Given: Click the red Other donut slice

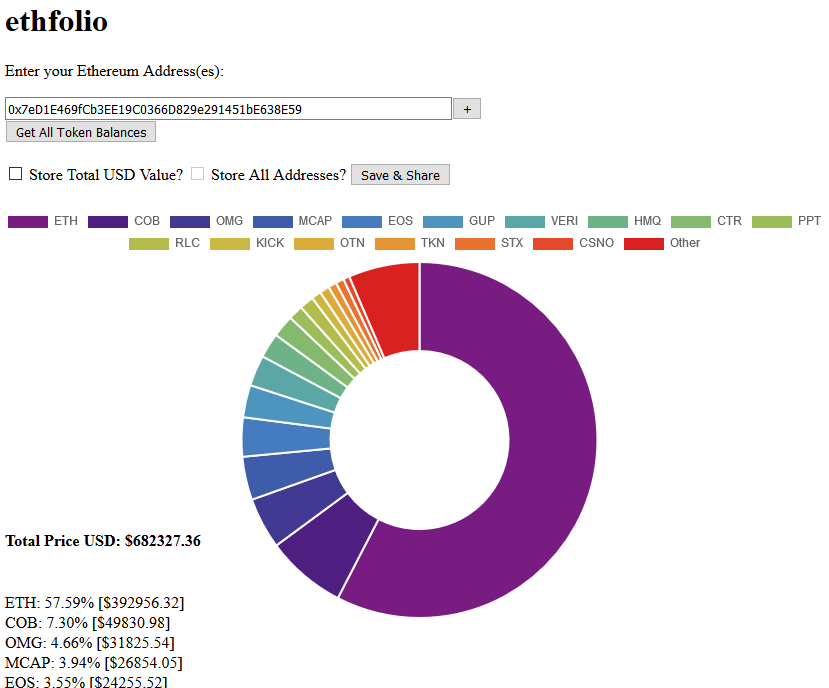Looking at the screenshot, I should click(391, 309).
